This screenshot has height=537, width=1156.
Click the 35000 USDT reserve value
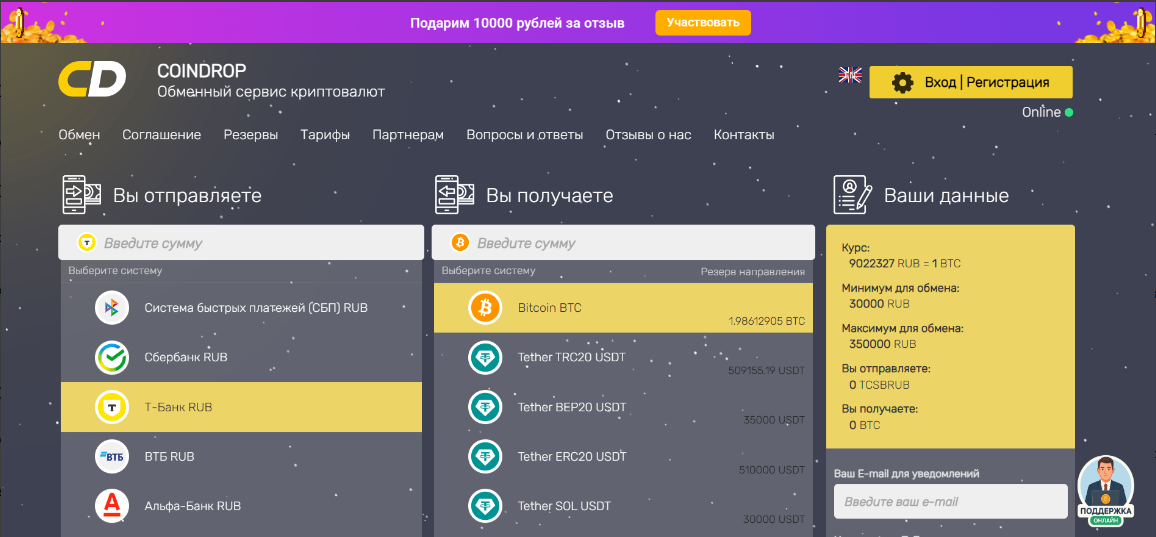[775, 420]
